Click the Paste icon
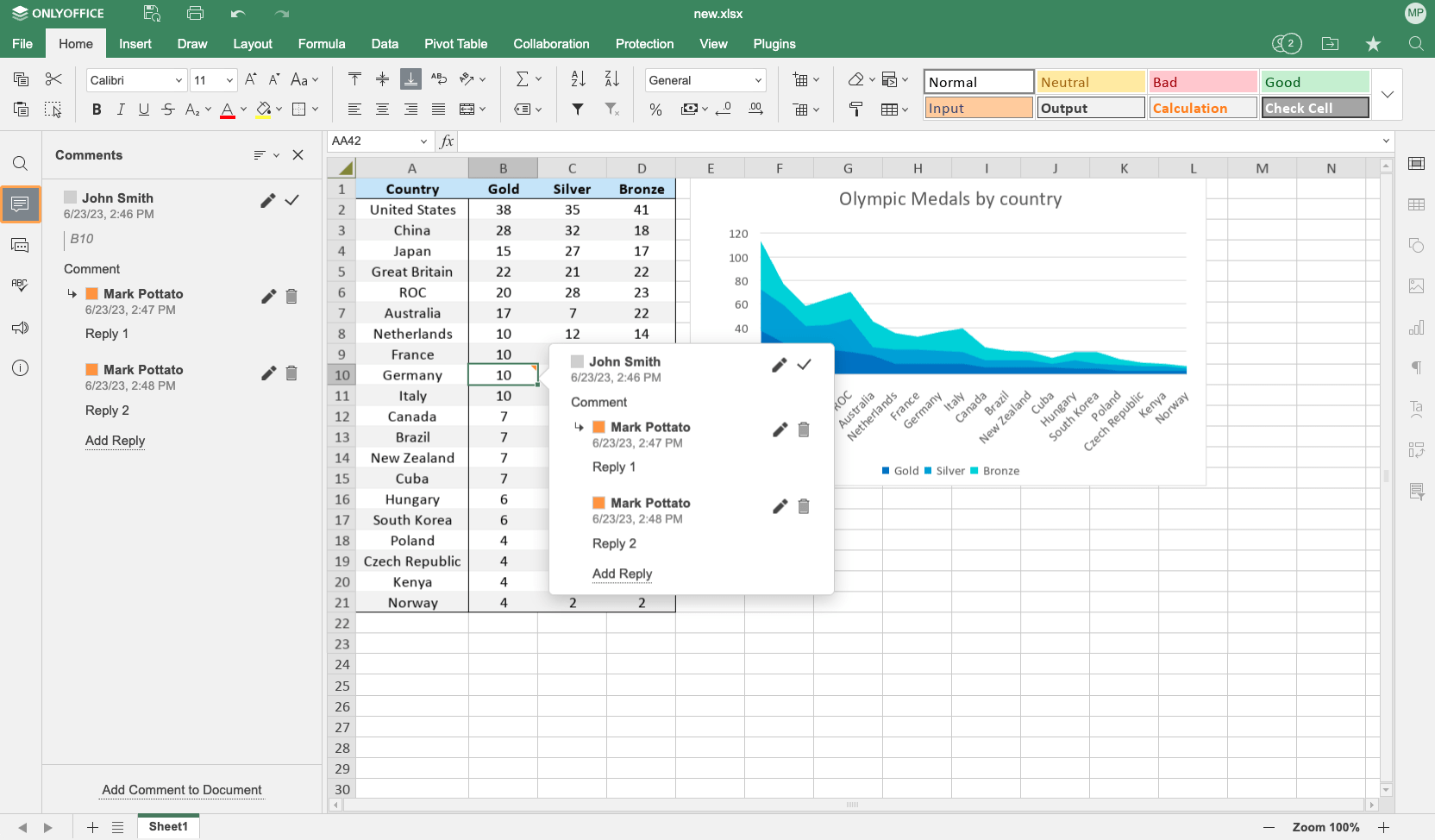This screenshot has width=1435, height=840. [22, 109]
